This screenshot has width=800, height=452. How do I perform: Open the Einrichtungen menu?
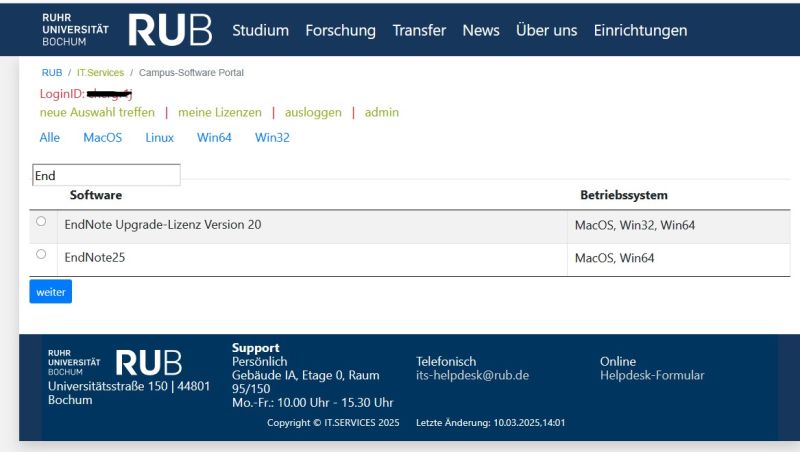(x=640, y=30)
